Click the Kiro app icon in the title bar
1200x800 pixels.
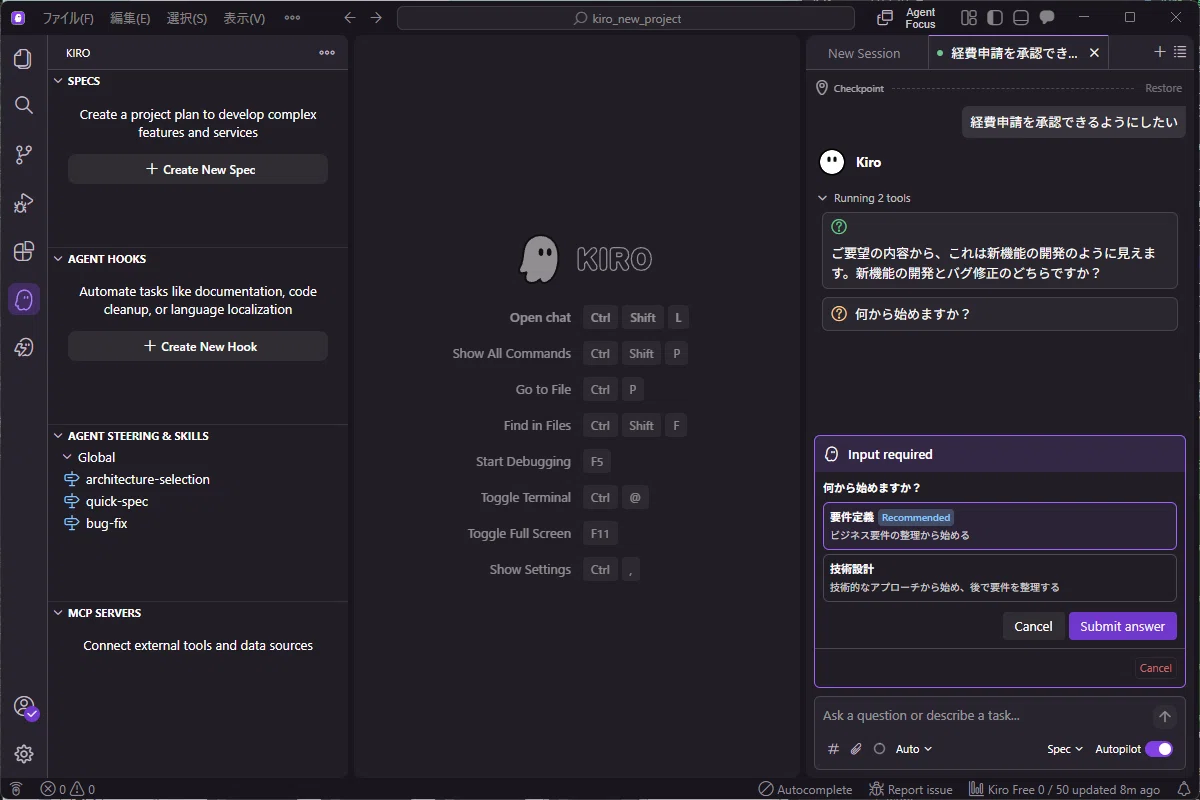pos(18,18)
